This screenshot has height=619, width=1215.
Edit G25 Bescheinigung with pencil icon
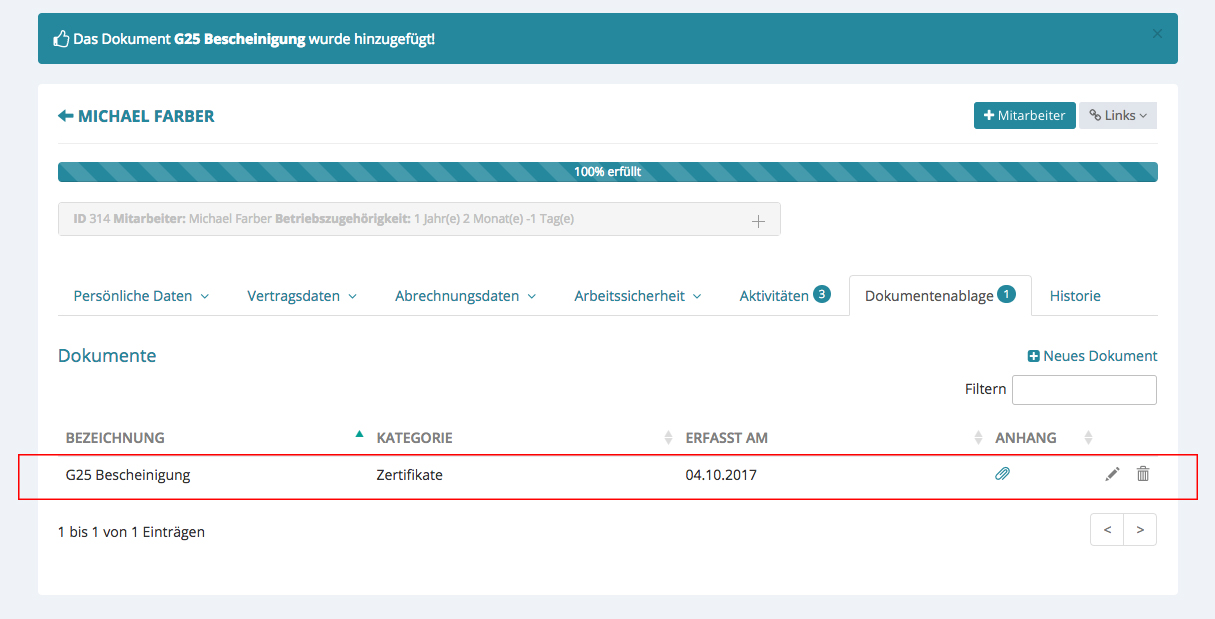(x=1112, y=475)
